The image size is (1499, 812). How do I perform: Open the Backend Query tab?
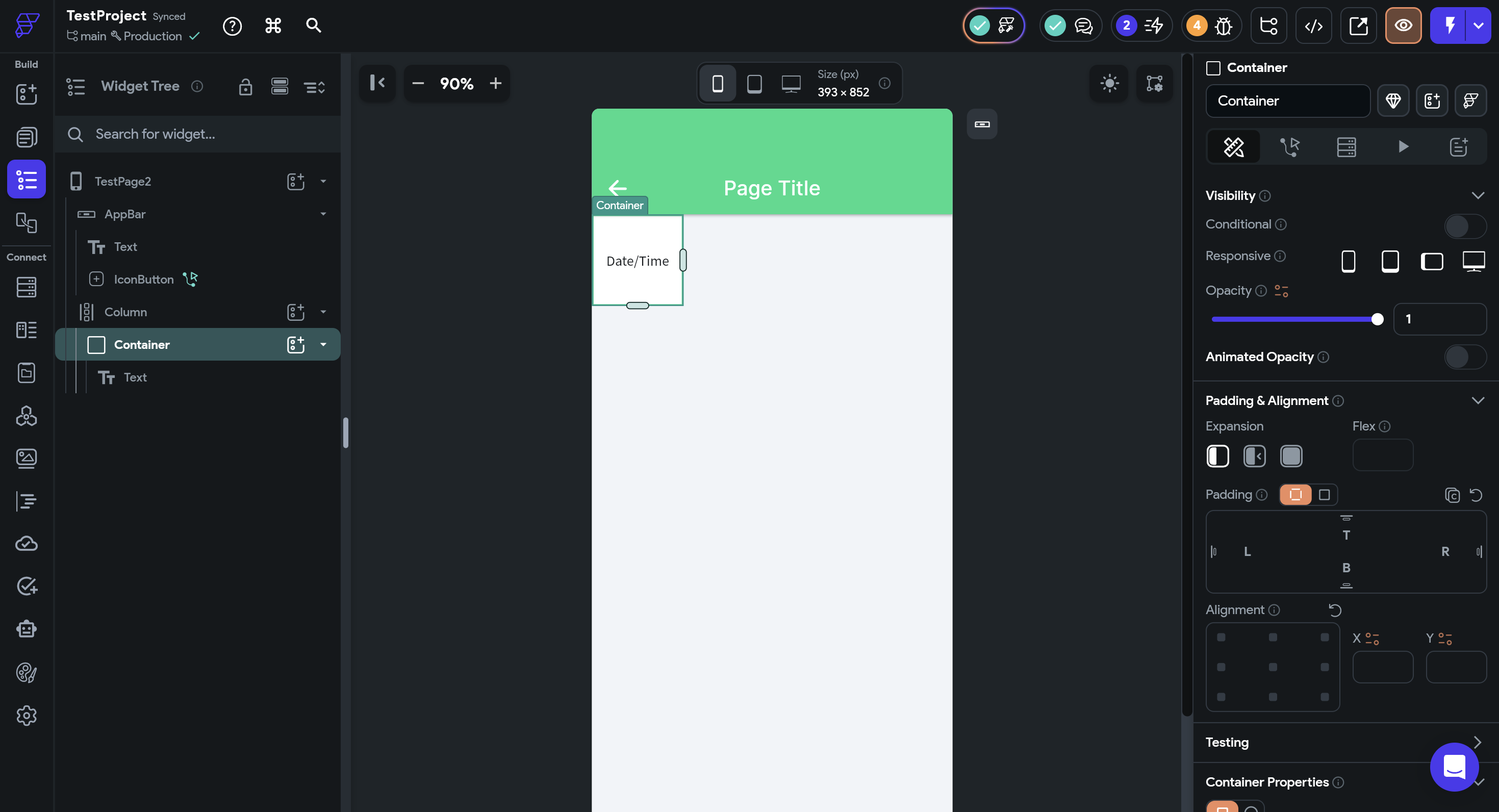click(x=1346, y=146)
